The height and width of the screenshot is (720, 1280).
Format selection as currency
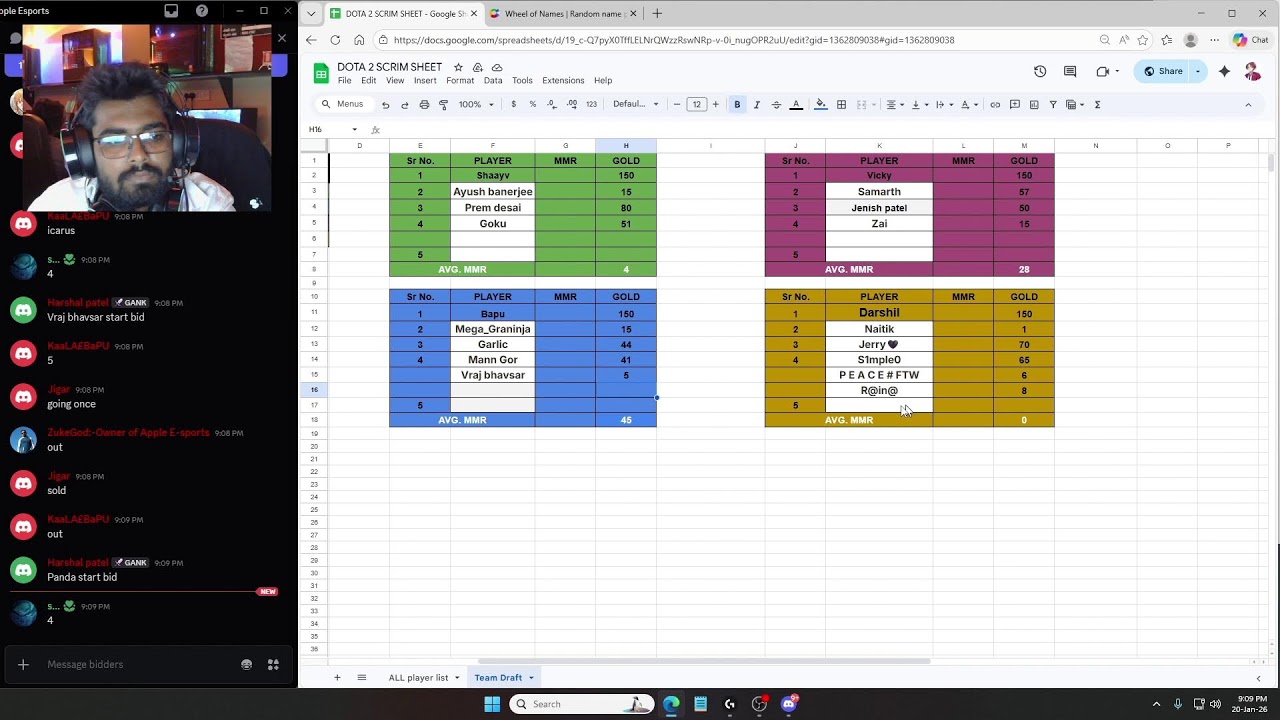pos(513,104)
